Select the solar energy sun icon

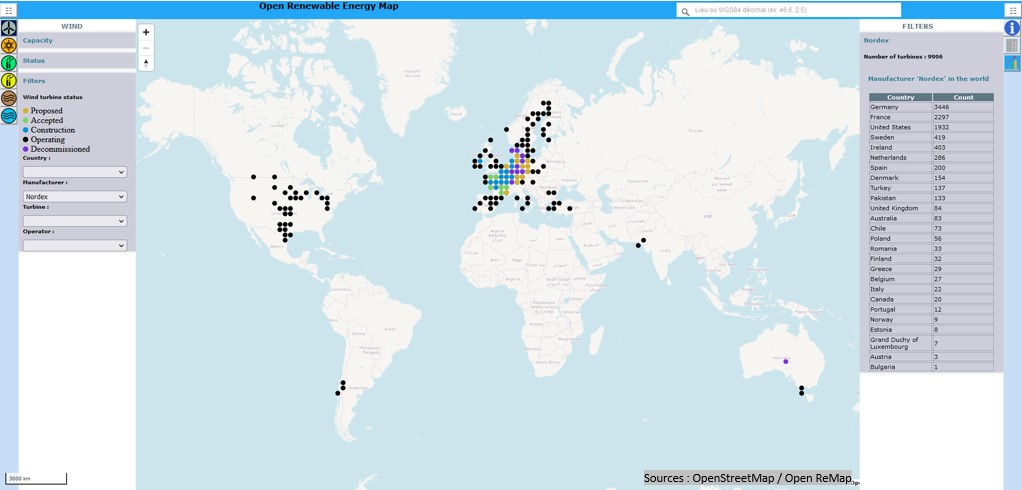pyautogui.click(x=8, y=46)
